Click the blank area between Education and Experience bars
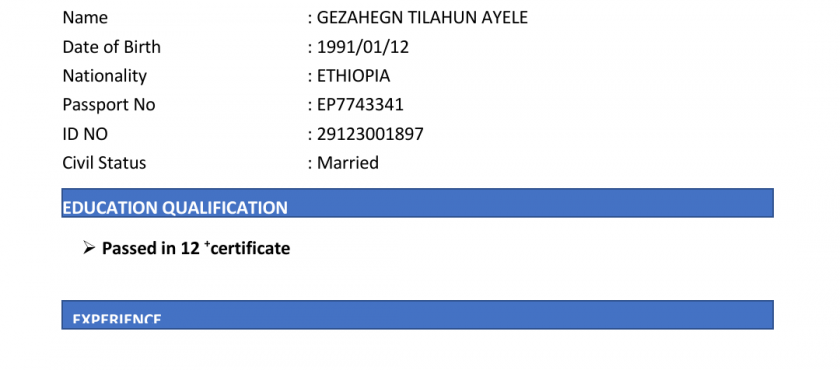Image resolution: width=840 pixels, height=370 pixels. tap(417, 278)
